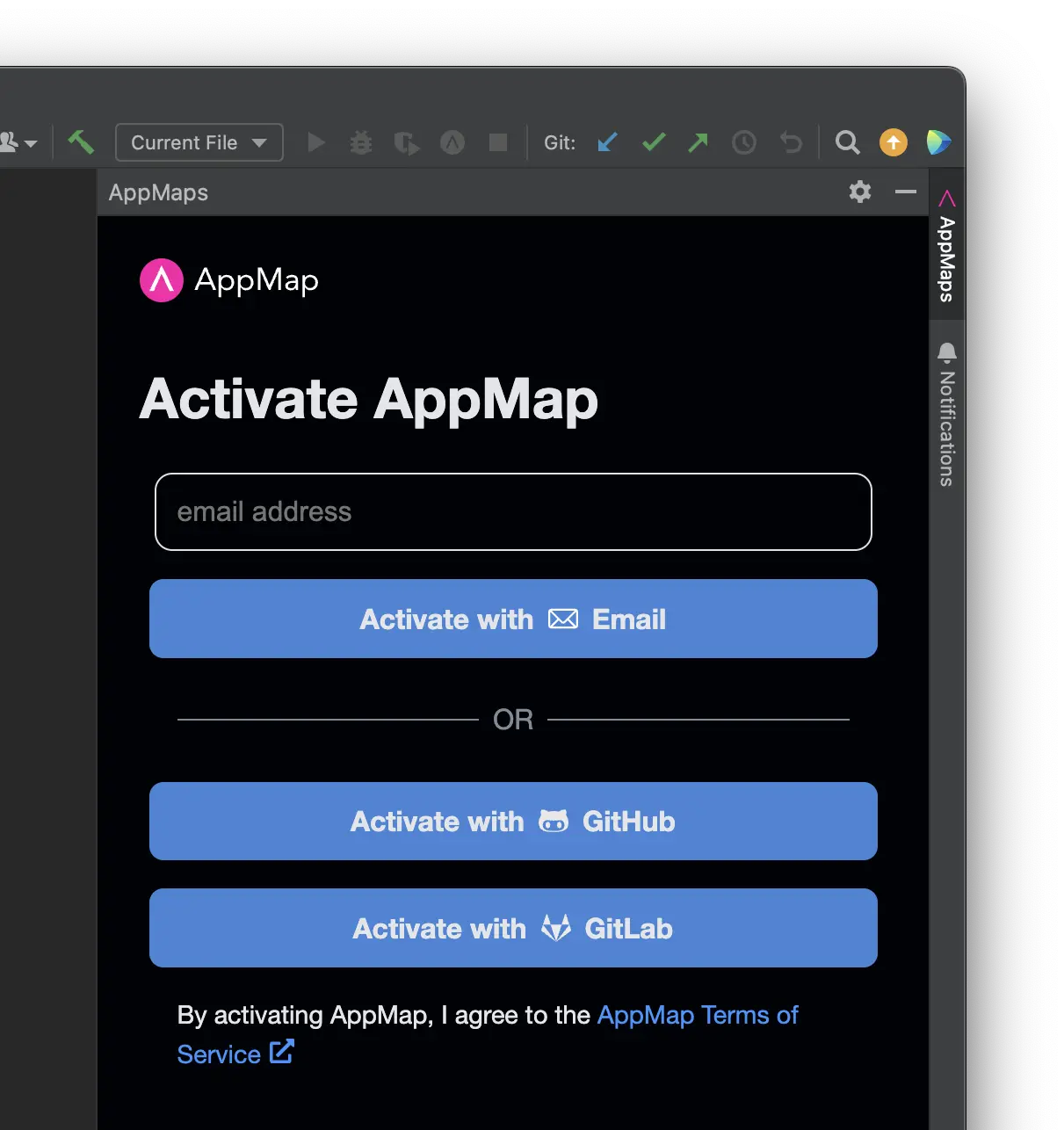Click the Run play icon
The height and width of the screenshot is (1130, 1064).
point(316,142)
